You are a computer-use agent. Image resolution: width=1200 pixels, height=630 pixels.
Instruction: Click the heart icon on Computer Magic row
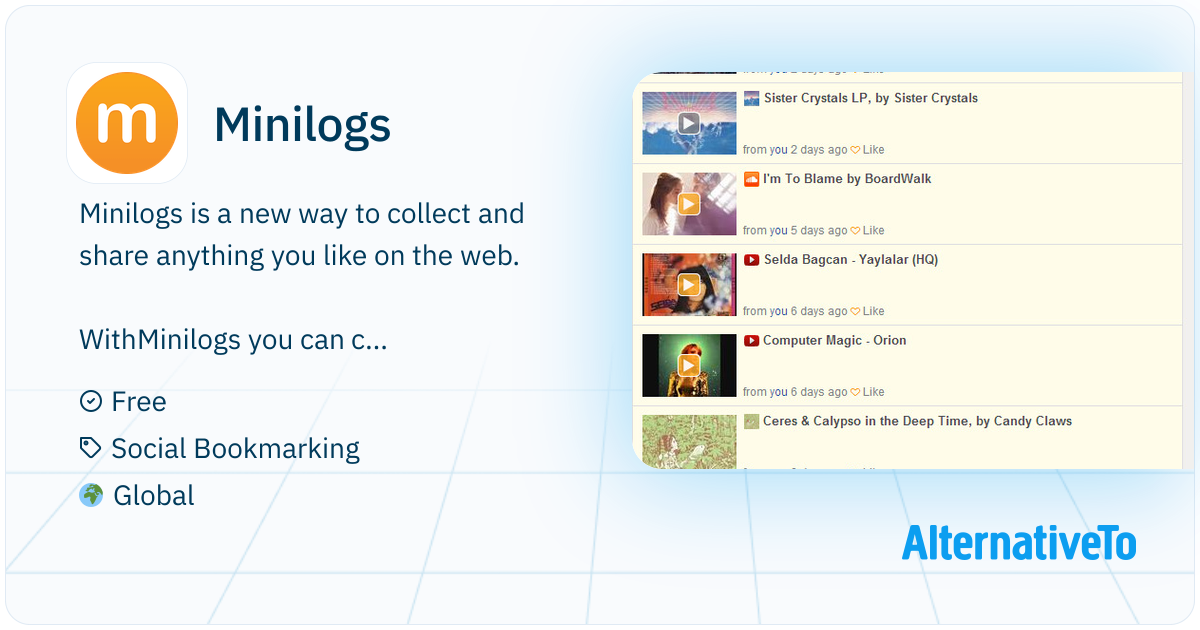coord(856,393)
